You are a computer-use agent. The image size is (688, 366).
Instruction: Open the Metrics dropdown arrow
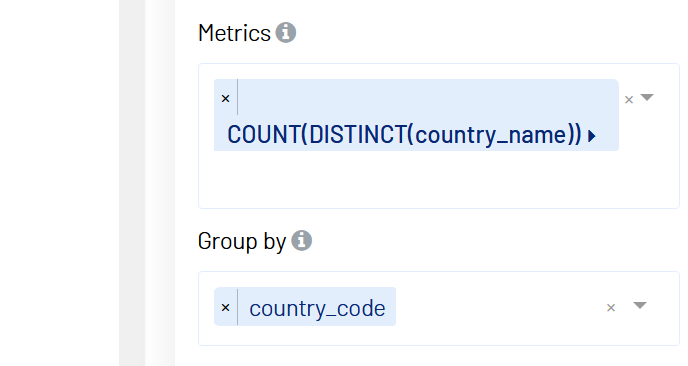click(x=647, y=97)
